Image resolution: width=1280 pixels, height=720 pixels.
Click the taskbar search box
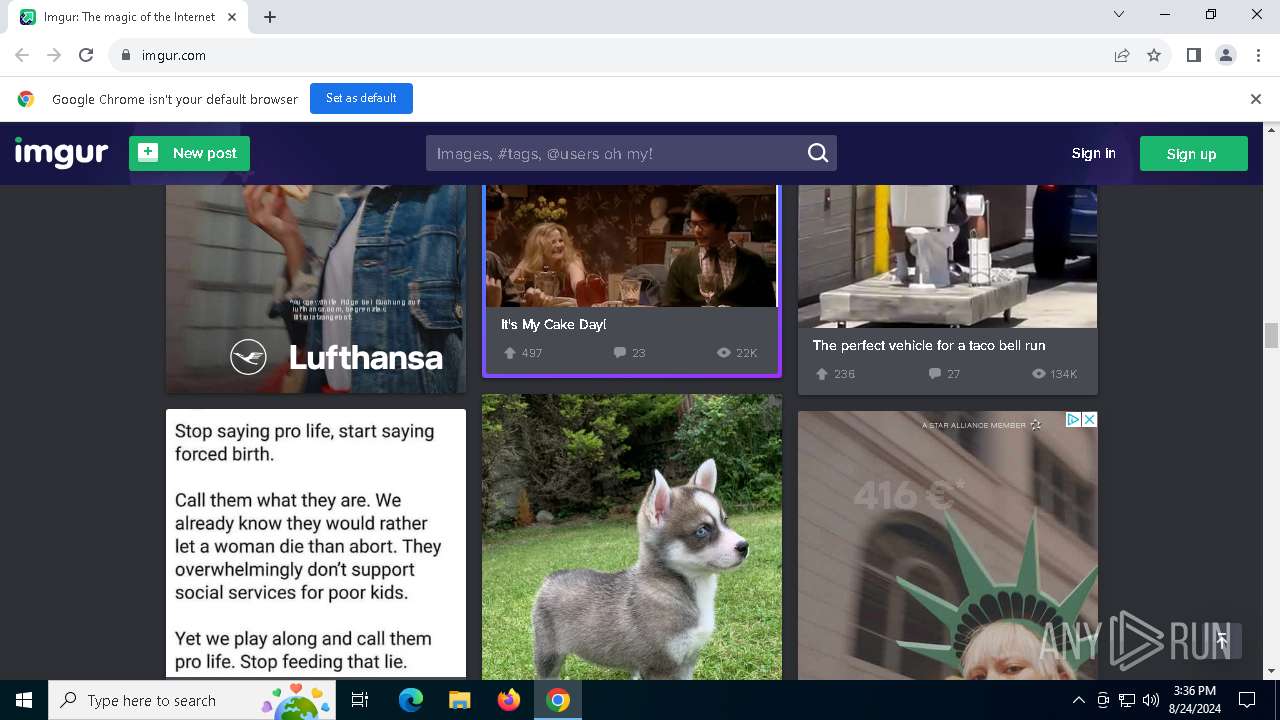point(192,700)
